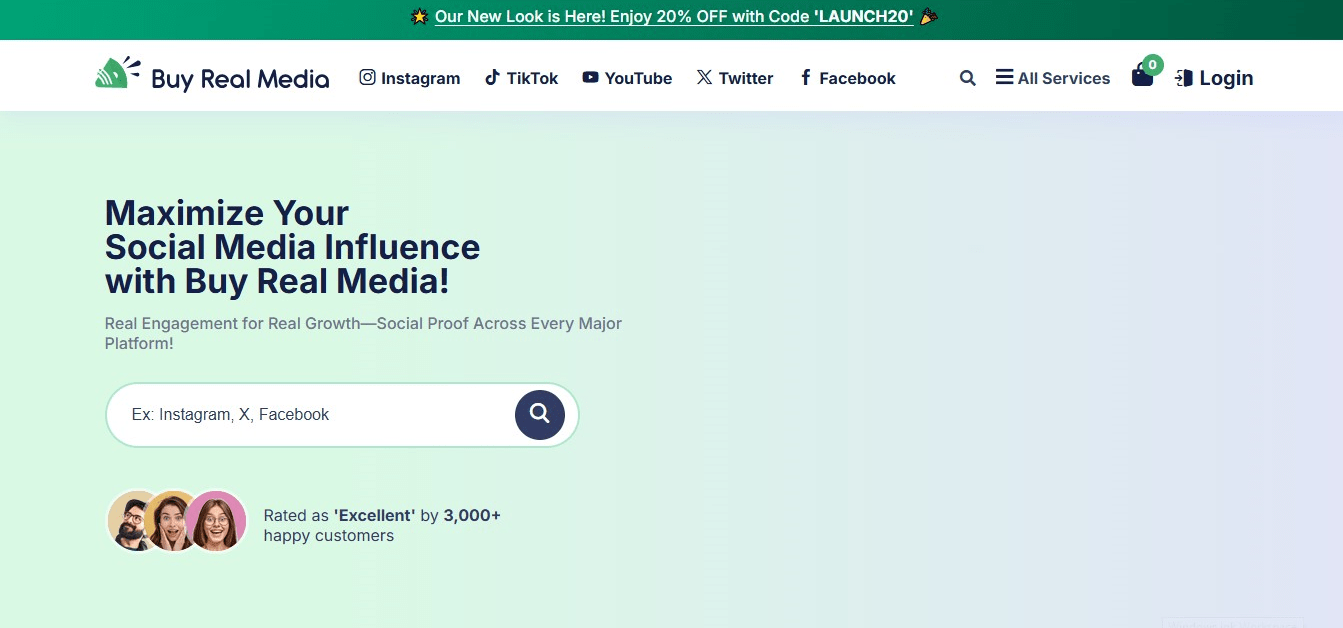Viewport: 1343px width, 628px height.
Task: Open the LAUNCH20 promo banner link
Action: click(674, 17)
